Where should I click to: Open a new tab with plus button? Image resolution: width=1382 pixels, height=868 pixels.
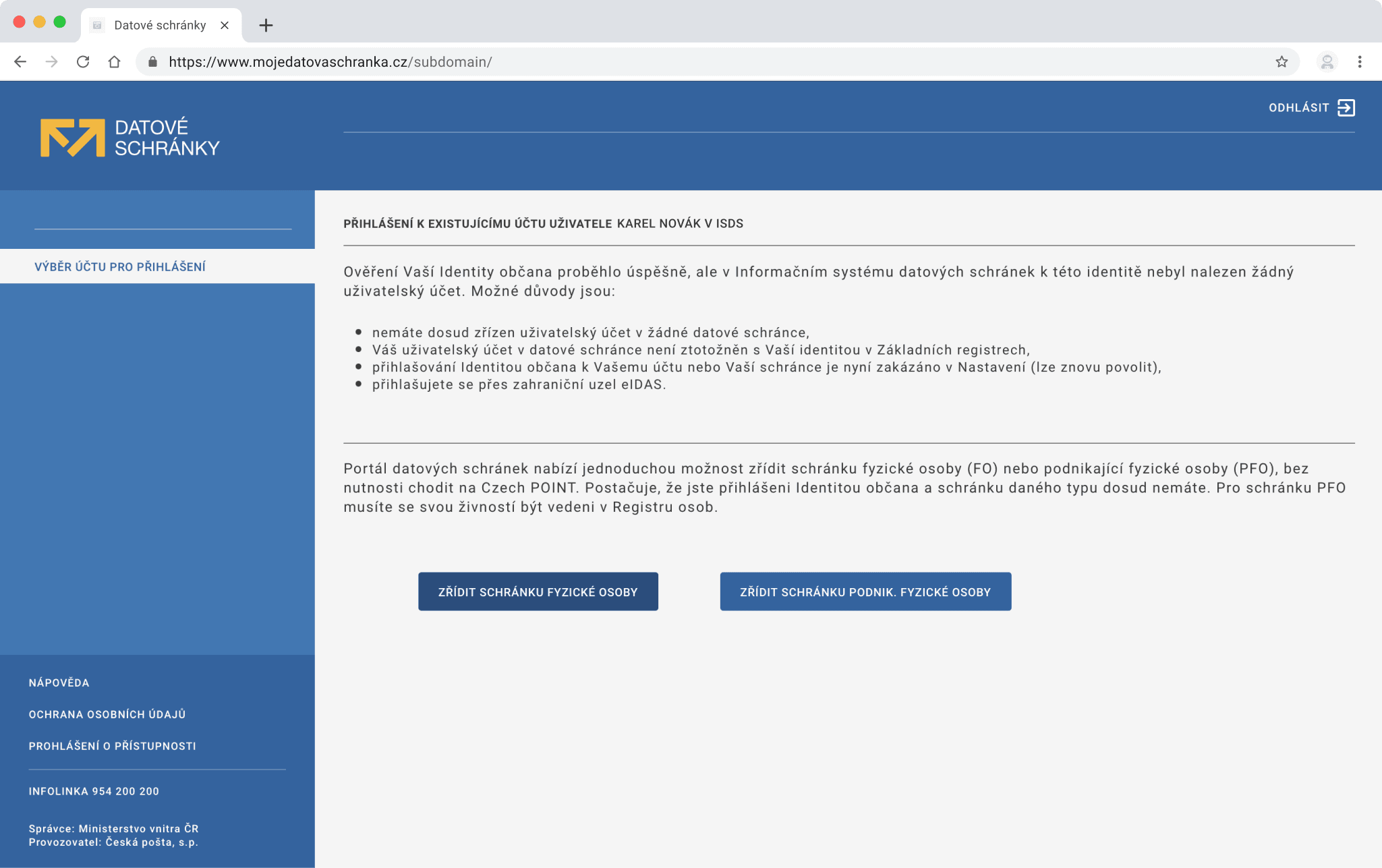pos(266,26)
